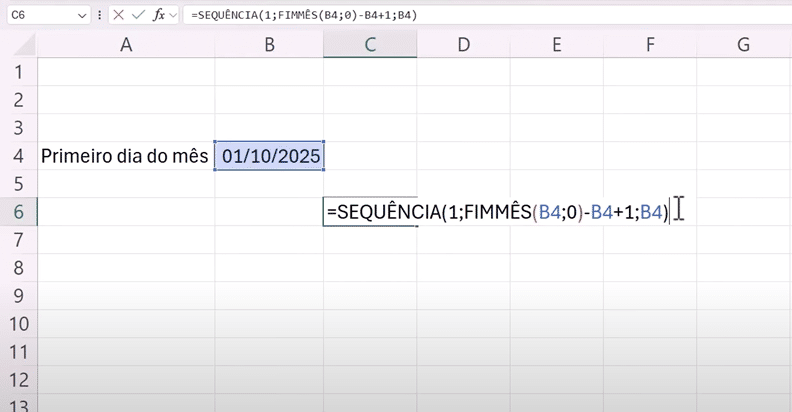Select row 4 header

[19, 156]
